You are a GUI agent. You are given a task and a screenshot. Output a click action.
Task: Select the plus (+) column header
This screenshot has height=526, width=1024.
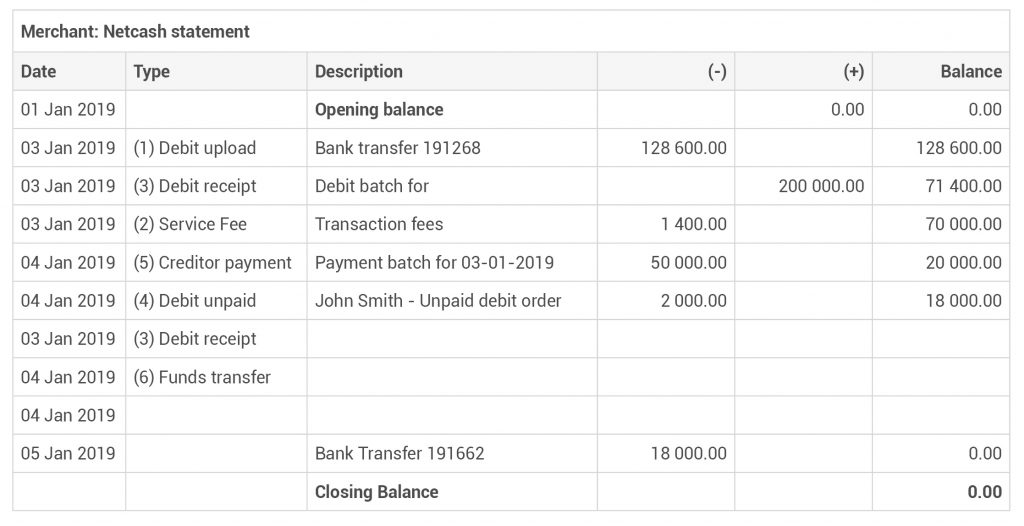[854, 72]
